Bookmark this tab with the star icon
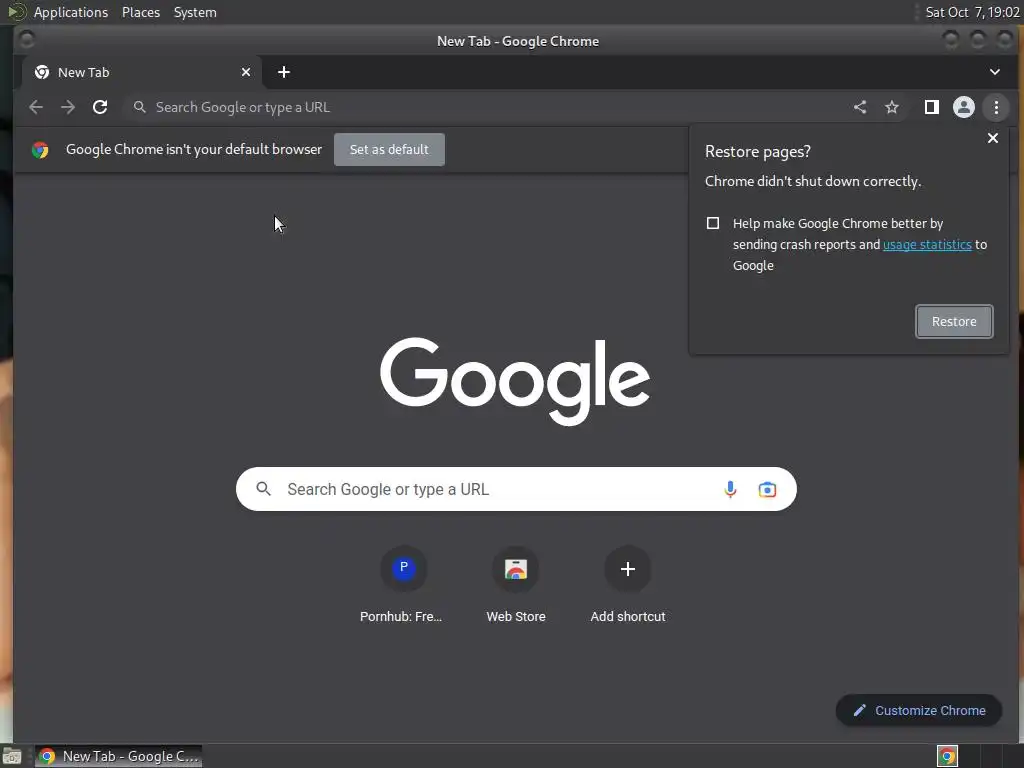1024x768 pixels. click(x=892, y=107)
